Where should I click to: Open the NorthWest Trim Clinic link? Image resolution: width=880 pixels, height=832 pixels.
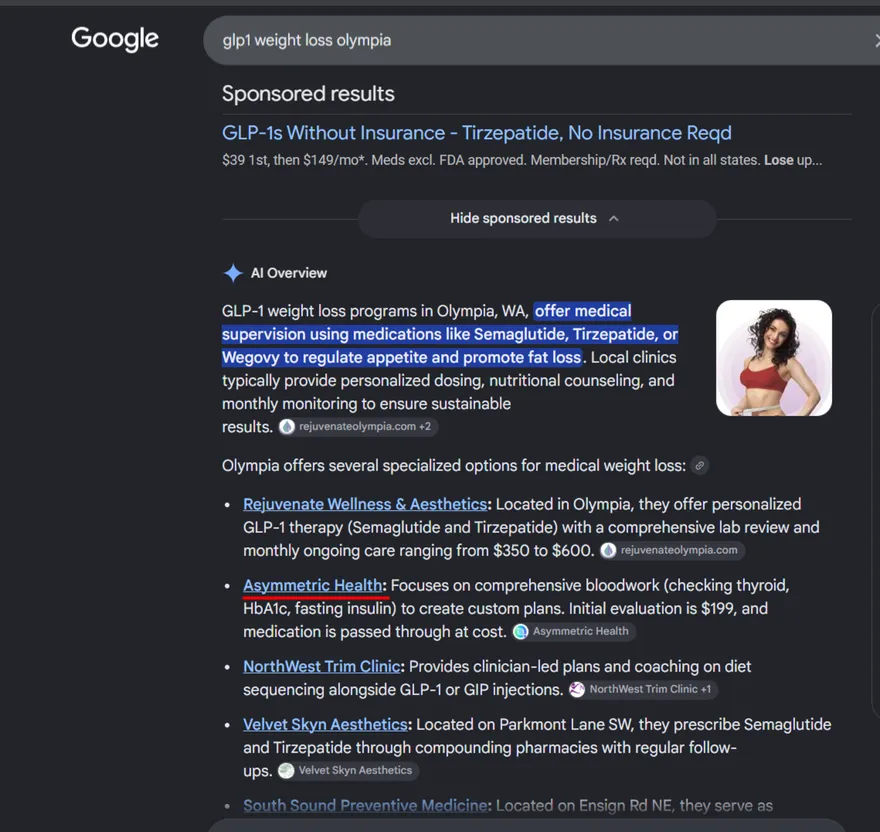(x=322, y=666)
